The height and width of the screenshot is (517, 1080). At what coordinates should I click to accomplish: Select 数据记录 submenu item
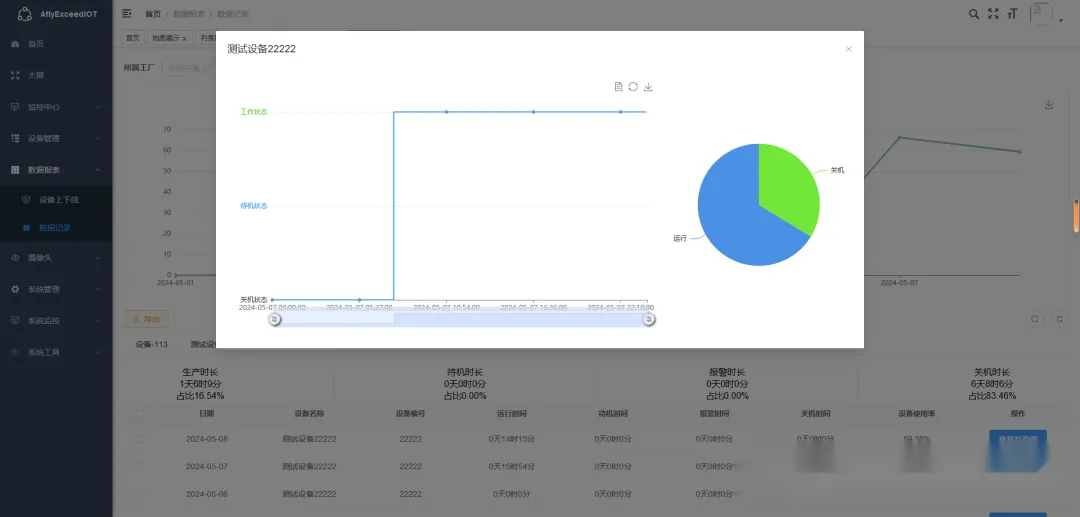pos(56,227)
